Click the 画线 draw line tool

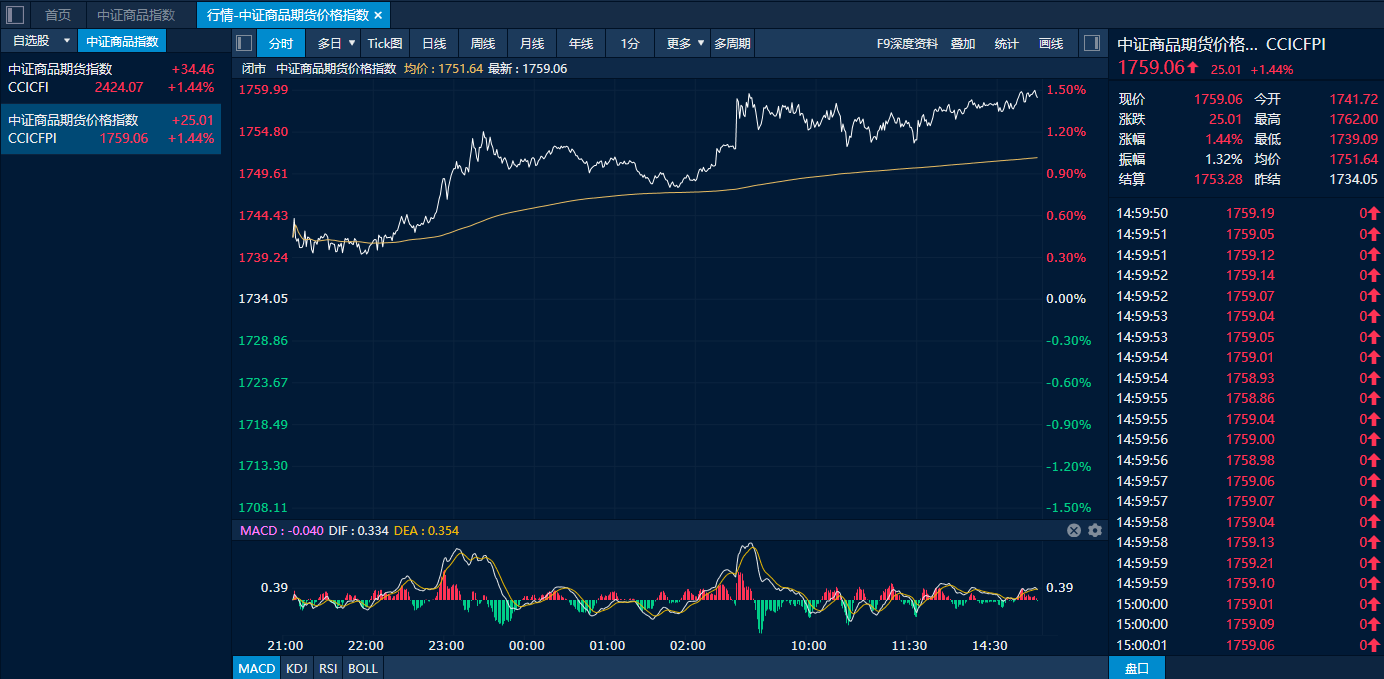[x=1051, y=43]
